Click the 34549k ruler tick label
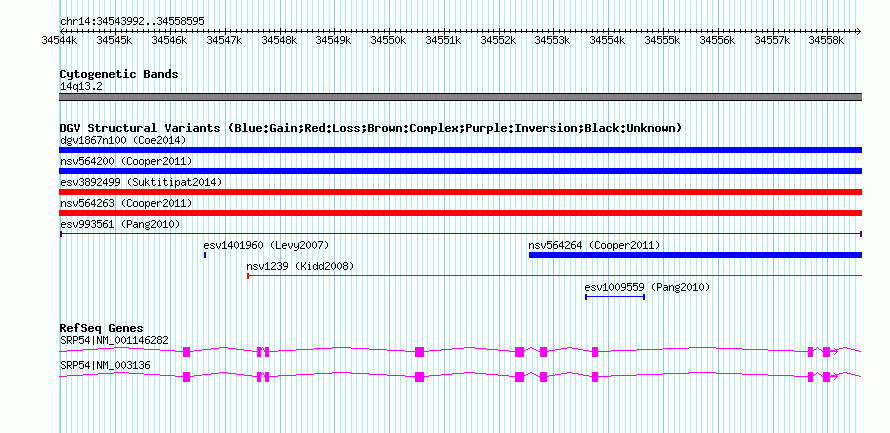 (x=334, y=40)
